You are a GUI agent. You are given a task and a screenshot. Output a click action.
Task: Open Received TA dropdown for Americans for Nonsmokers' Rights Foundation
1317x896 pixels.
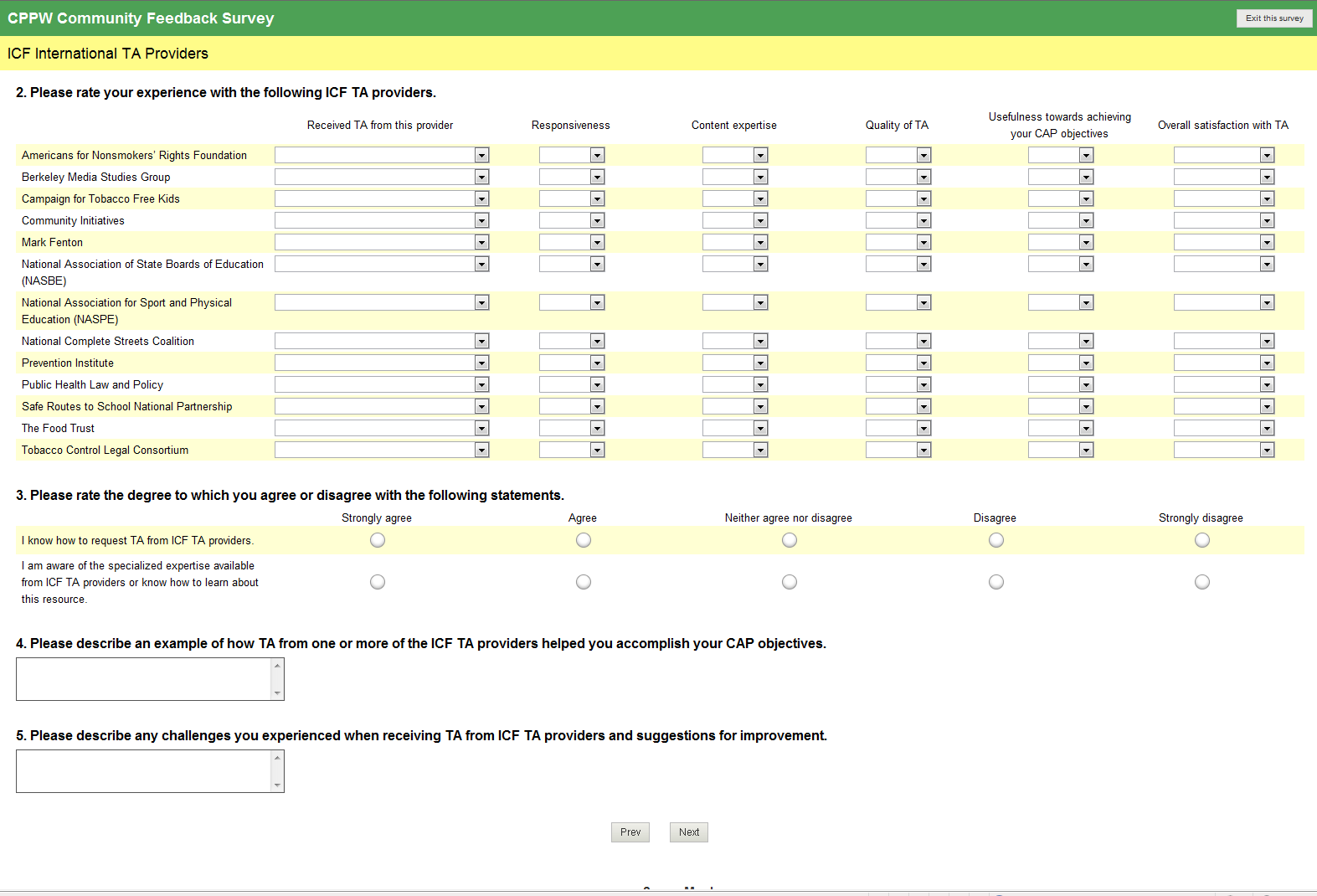[x=382, y=156]
